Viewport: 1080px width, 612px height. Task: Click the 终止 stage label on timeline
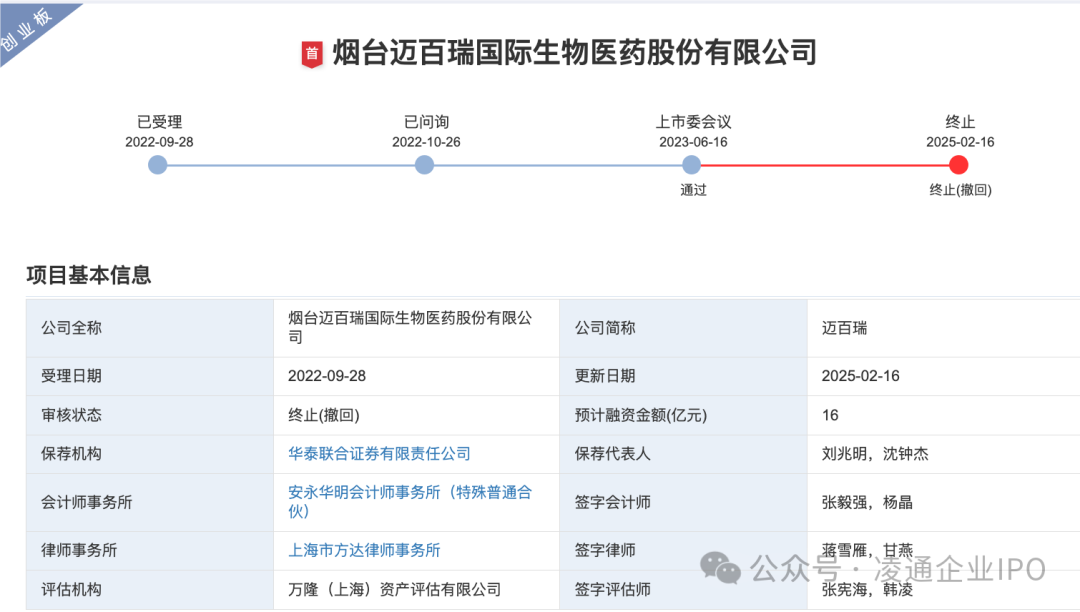click(x=960, y=122)
